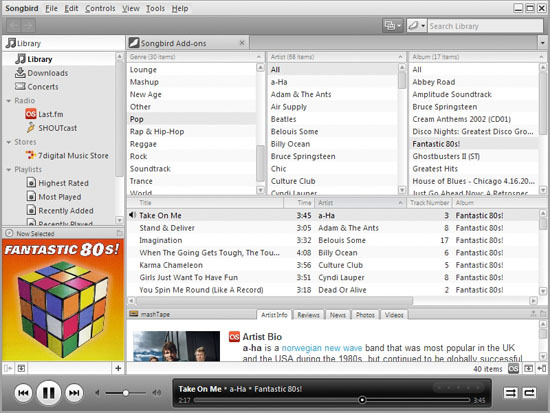Open the search engine dropdown arrow
Viewport: 550px width, 413px height.
[x=423, y=26]
